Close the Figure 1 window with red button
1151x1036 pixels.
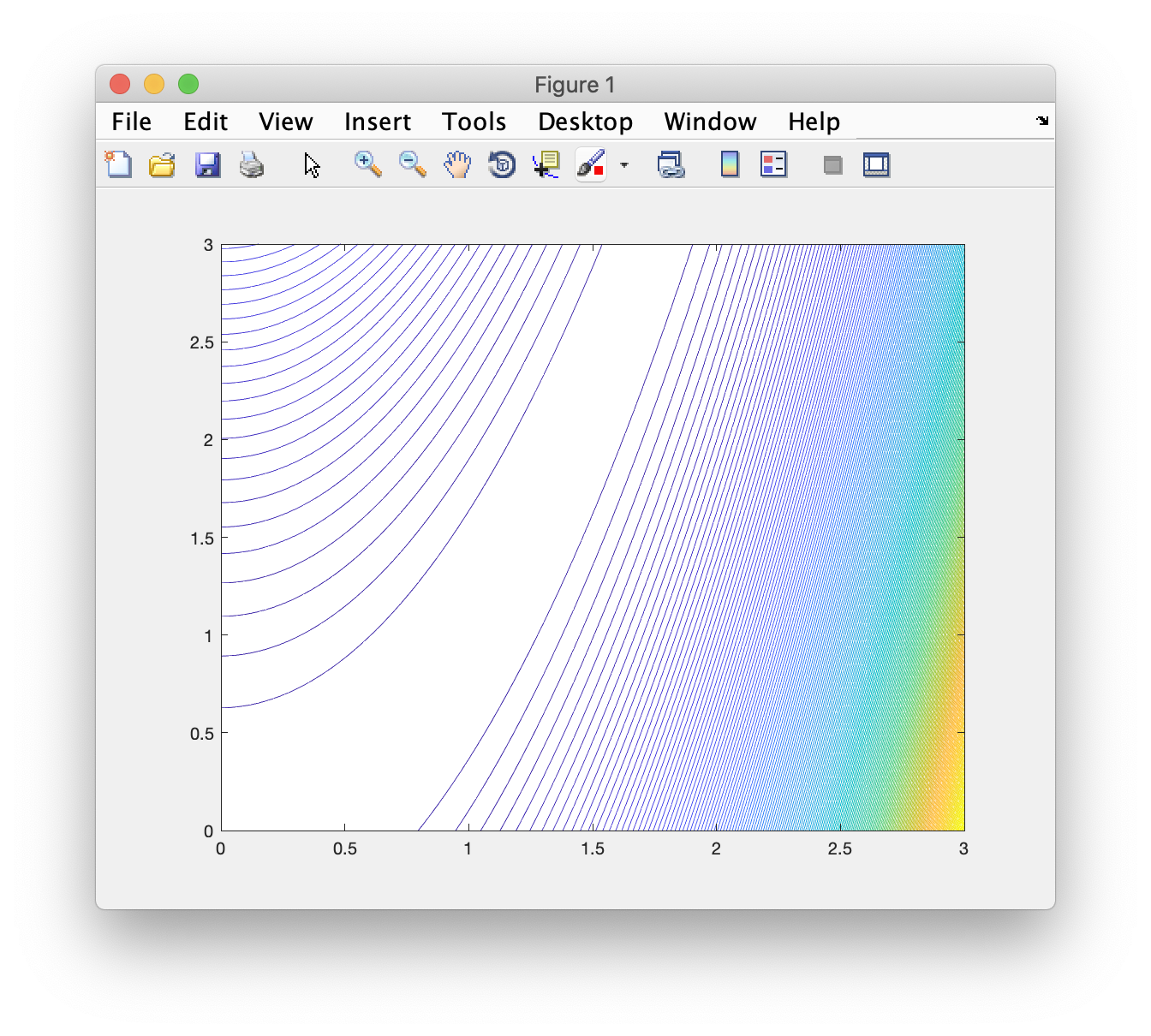click(x=120, y=84)
